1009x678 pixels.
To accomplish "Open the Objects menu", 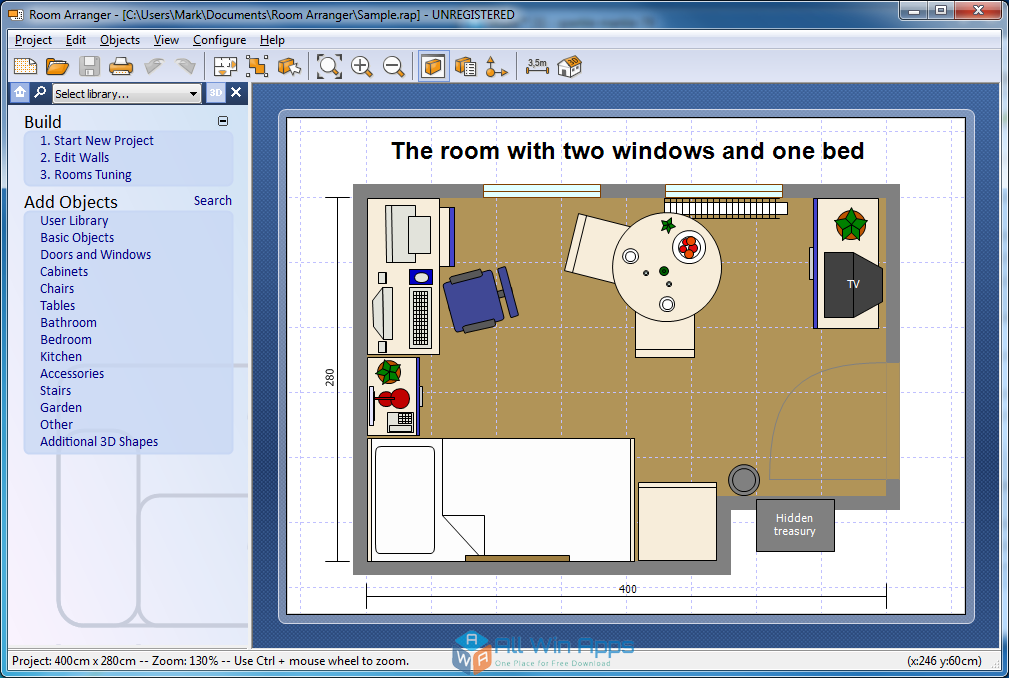I will (x=120, y=40).
